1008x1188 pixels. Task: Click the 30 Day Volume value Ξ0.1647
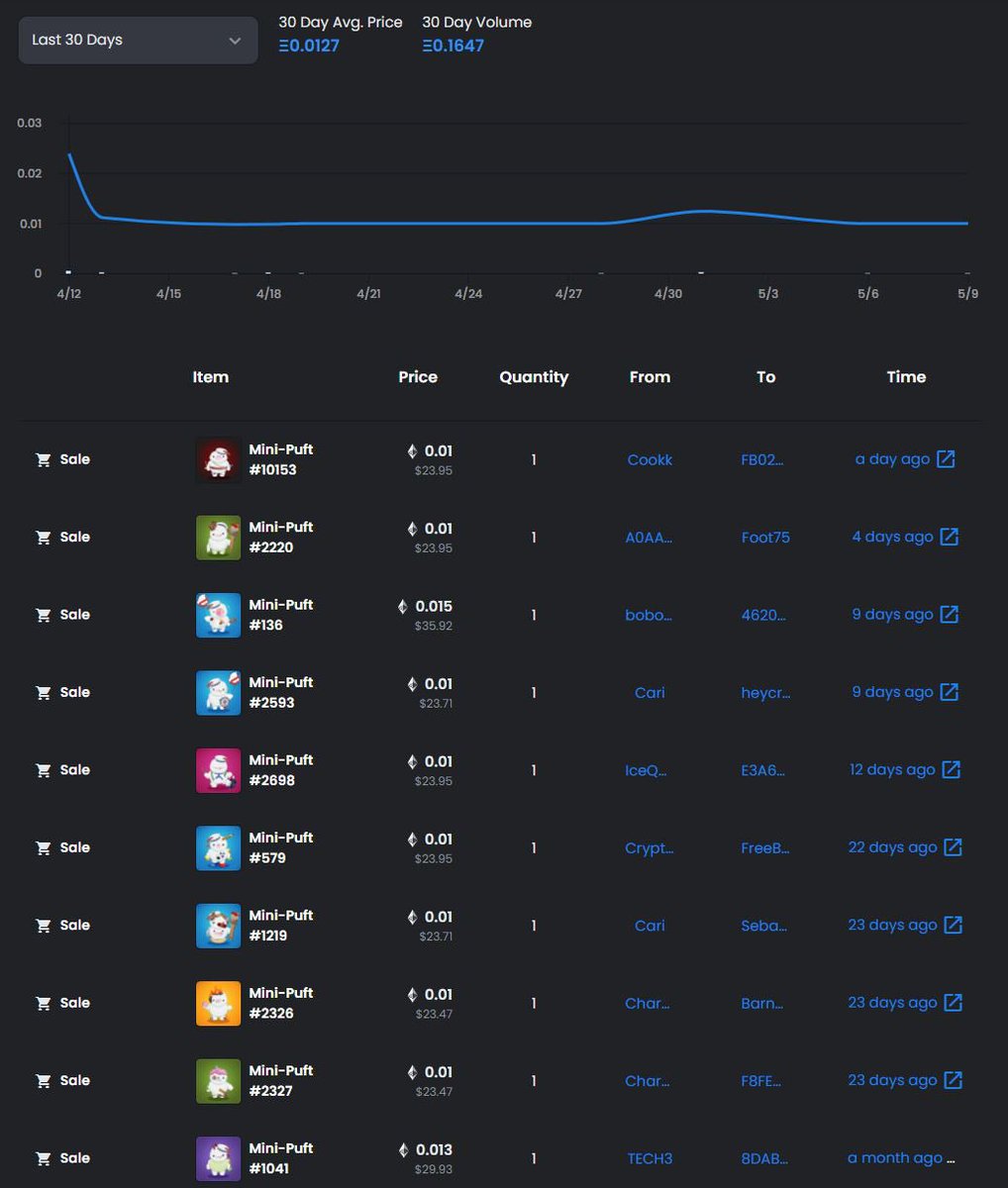[453, 46]
